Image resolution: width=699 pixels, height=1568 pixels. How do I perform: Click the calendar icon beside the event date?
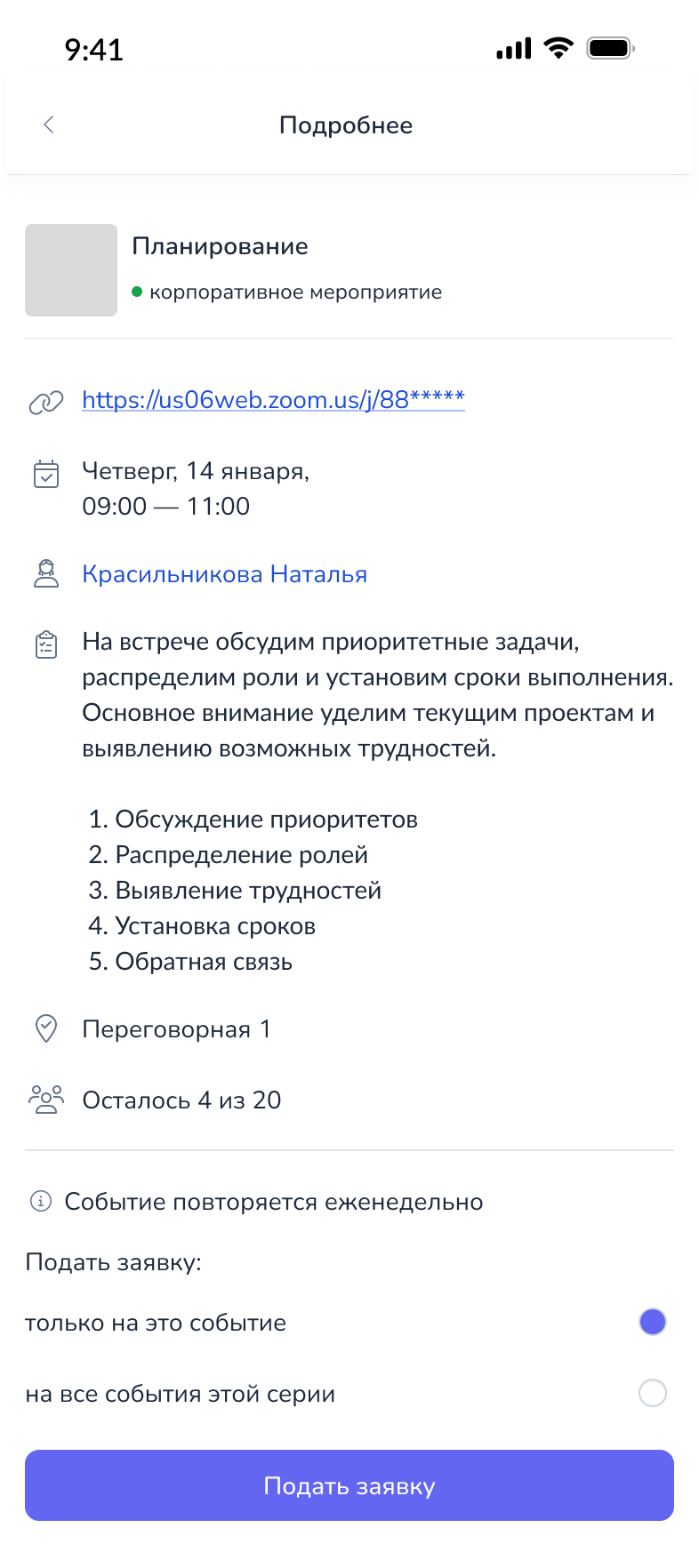tap(45, 474)
